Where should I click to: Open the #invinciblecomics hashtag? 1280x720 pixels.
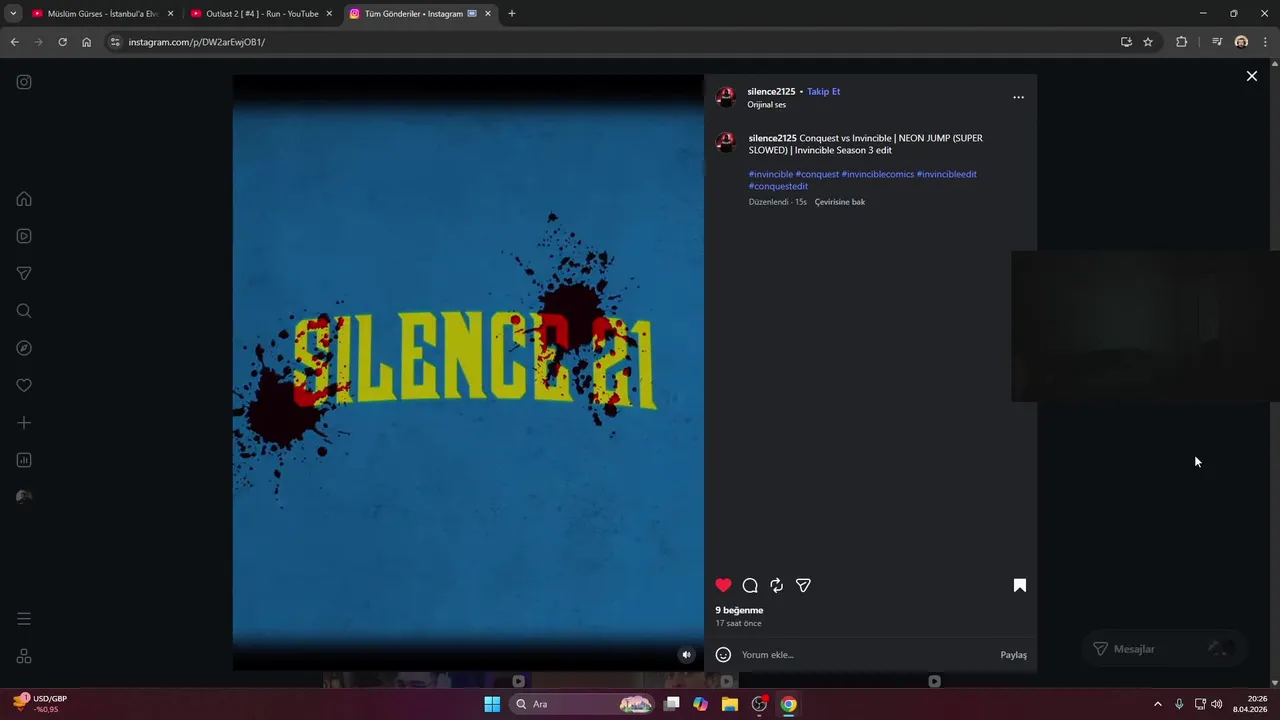pyautogui.click(x=877, y=174)
